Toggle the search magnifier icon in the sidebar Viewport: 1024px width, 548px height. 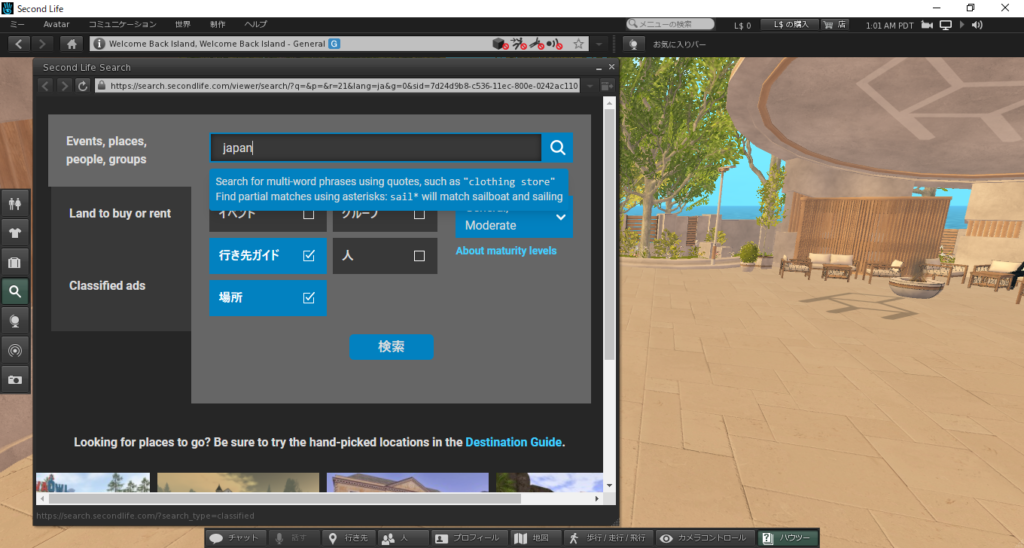[x=14, y=292]
